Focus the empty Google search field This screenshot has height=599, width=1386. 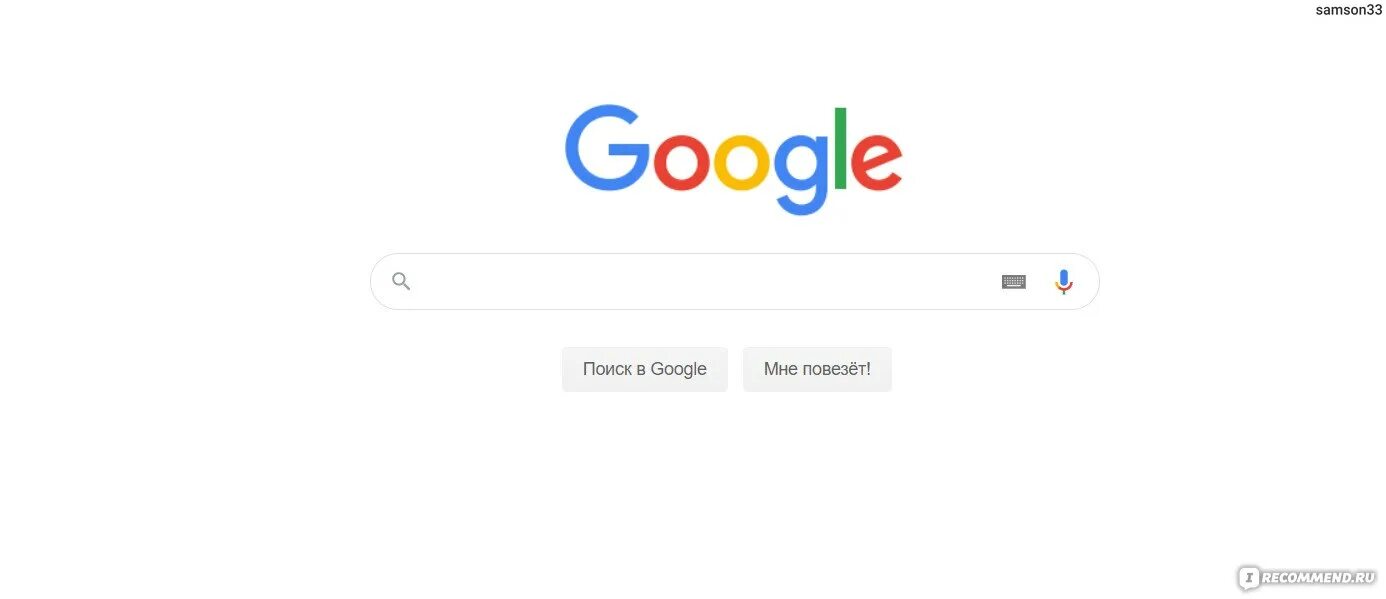pos(735,281)
